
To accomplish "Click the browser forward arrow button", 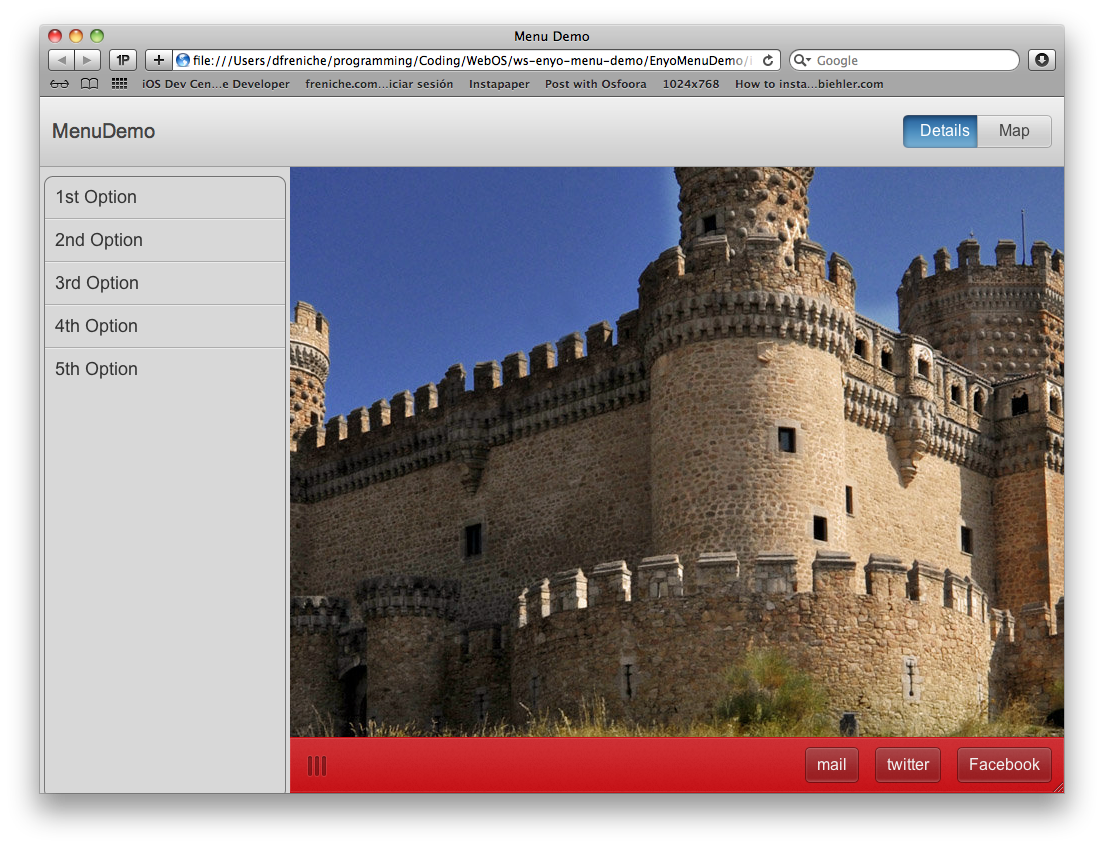I will (87, 60).
